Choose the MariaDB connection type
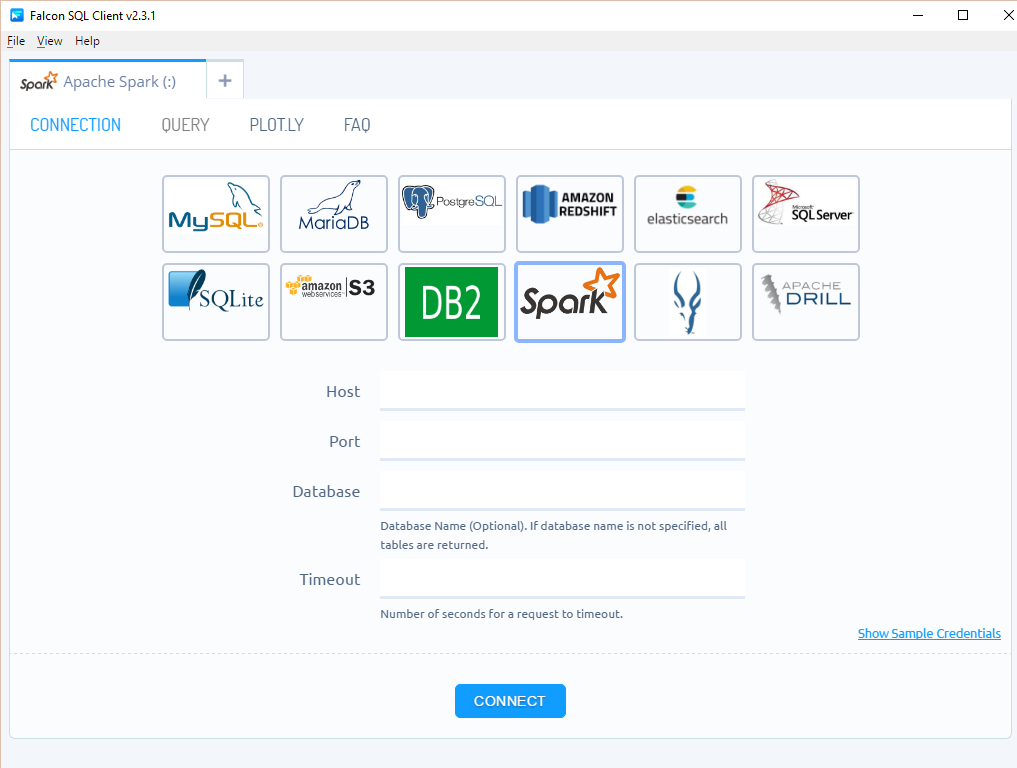 pos(334,214)
